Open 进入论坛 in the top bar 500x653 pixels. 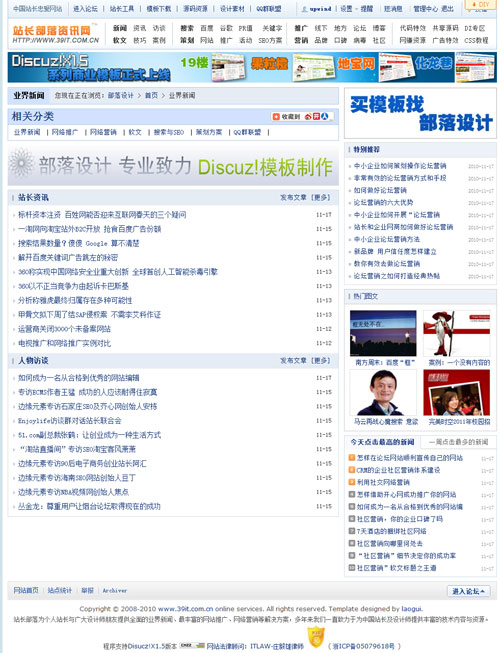(x=85, y=8)
